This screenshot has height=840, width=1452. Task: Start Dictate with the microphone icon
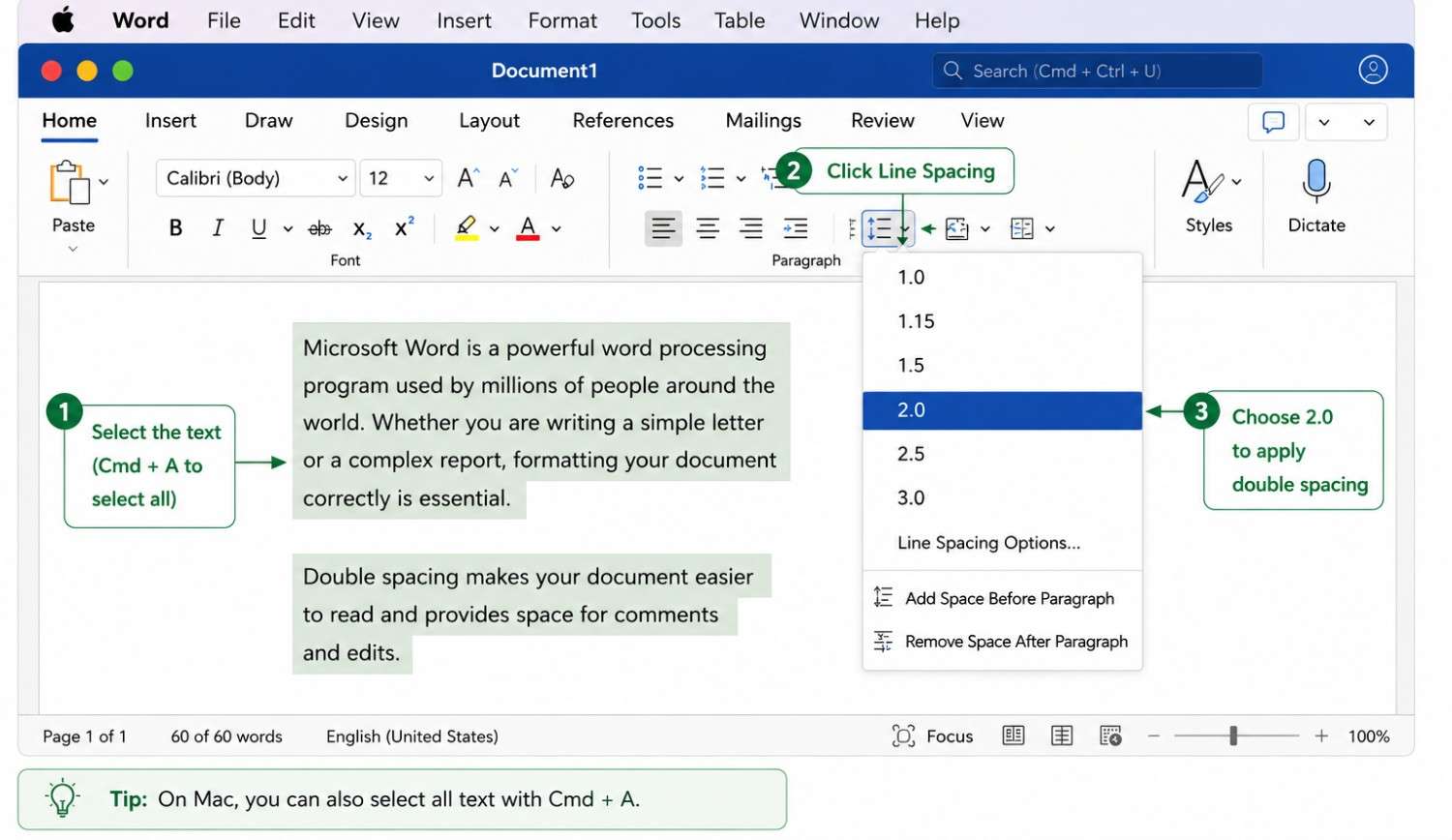coord(1316,182)
